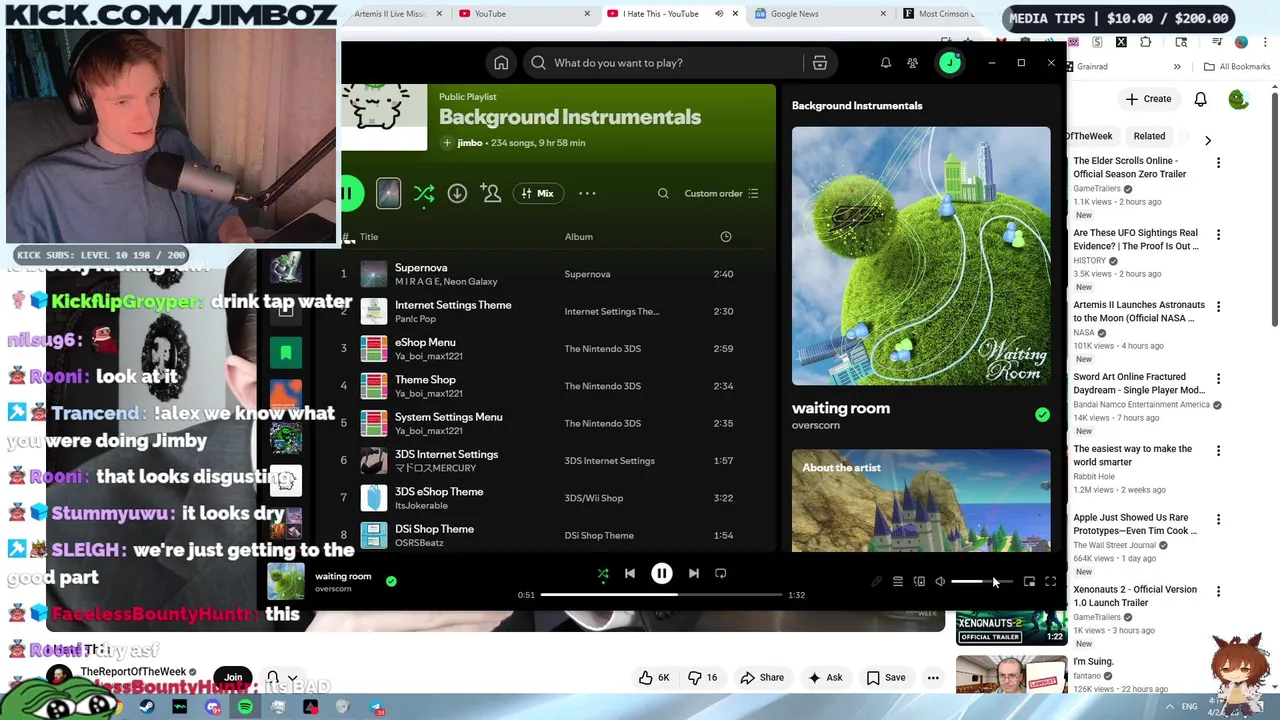This screenshot has height=720, width=1280.
Task: Enter Spotify full screen mode
Action: coord(1051,581)
